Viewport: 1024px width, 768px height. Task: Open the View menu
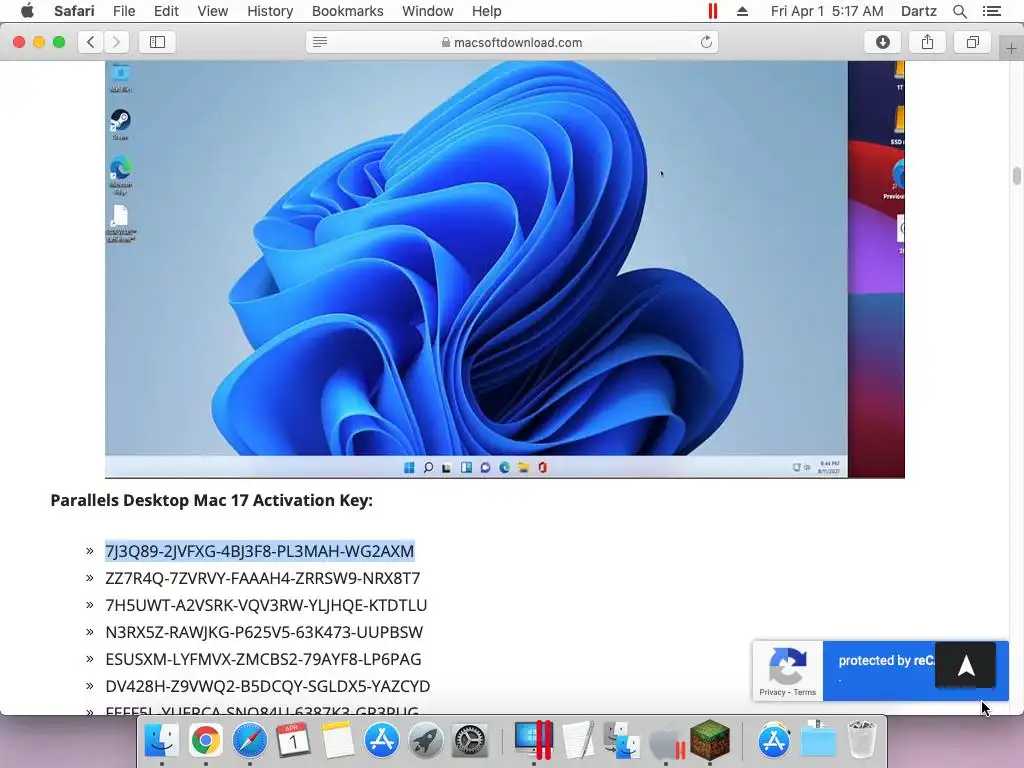point(213,11)
